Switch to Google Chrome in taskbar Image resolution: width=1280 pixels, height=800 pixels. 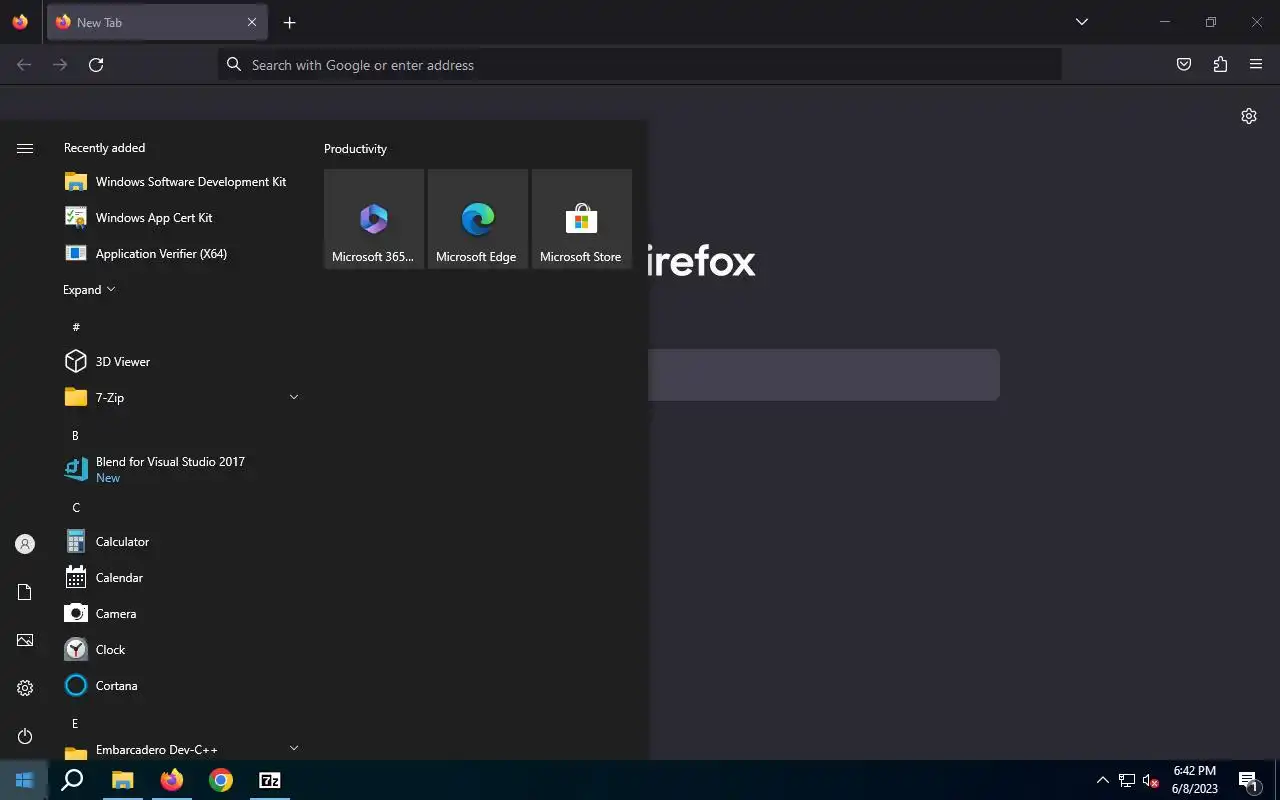point(221,780)
